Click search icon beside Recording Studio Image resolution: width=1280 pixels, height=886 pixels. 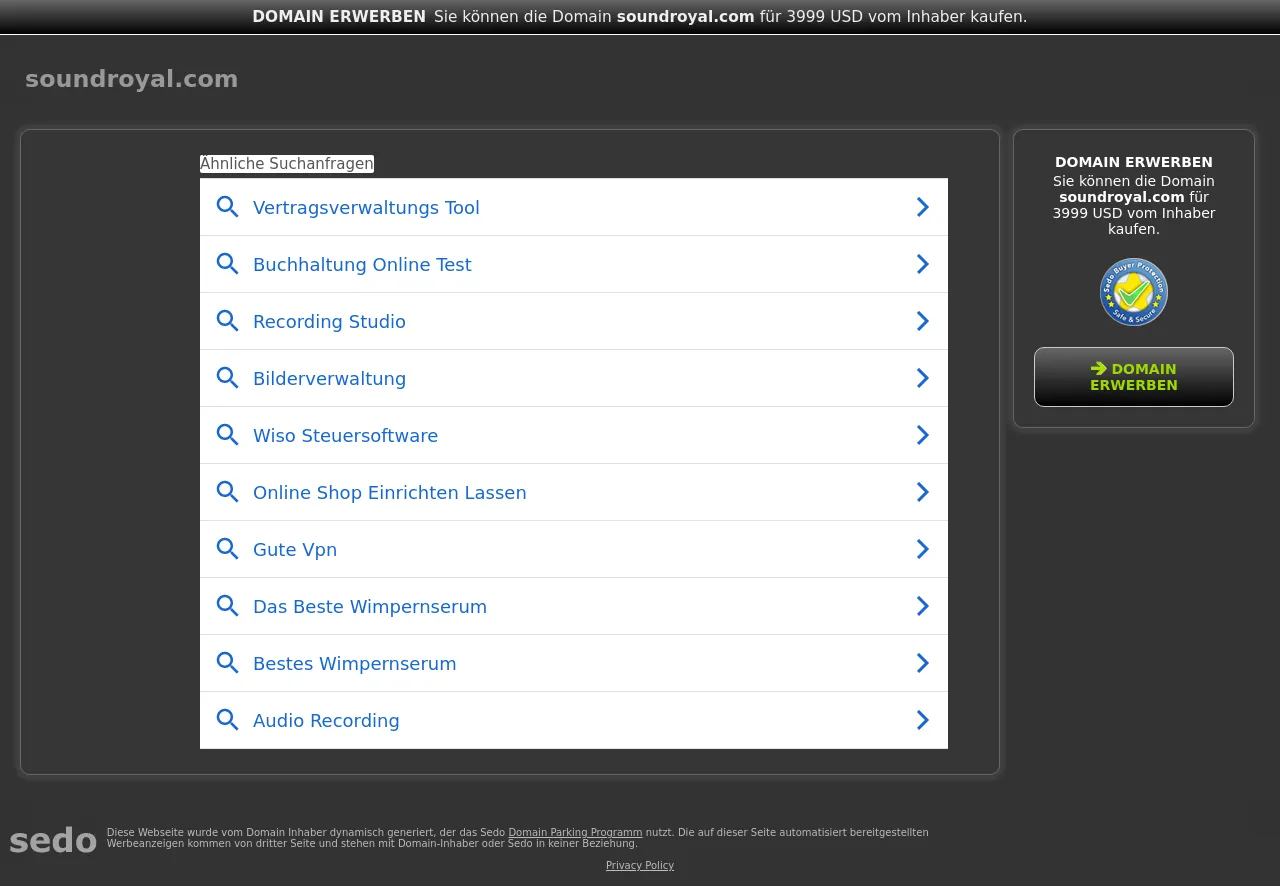click(228, 321)
